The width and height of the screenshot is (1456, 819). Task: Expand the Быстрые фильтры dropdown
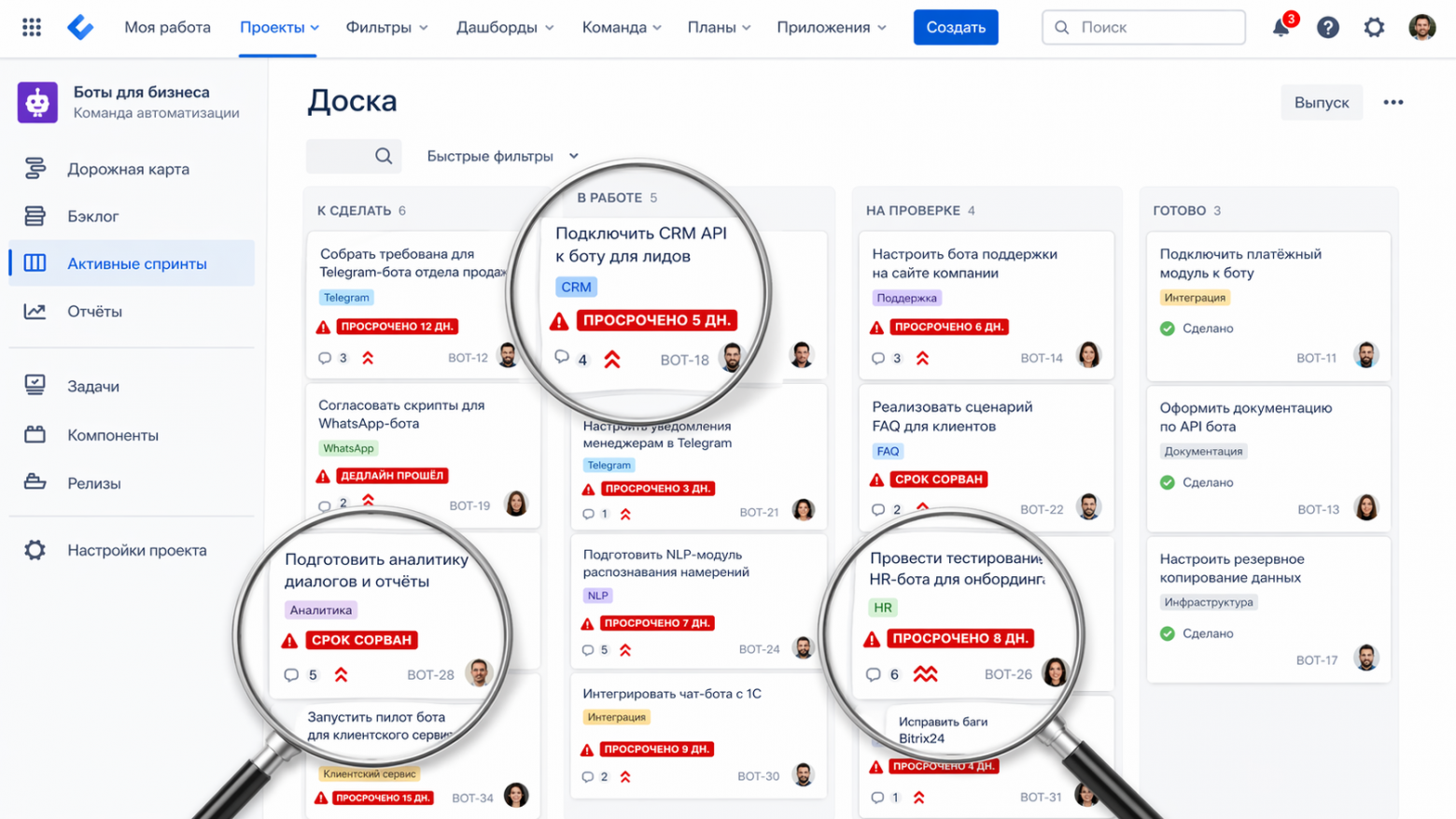(x=502, y=156)
